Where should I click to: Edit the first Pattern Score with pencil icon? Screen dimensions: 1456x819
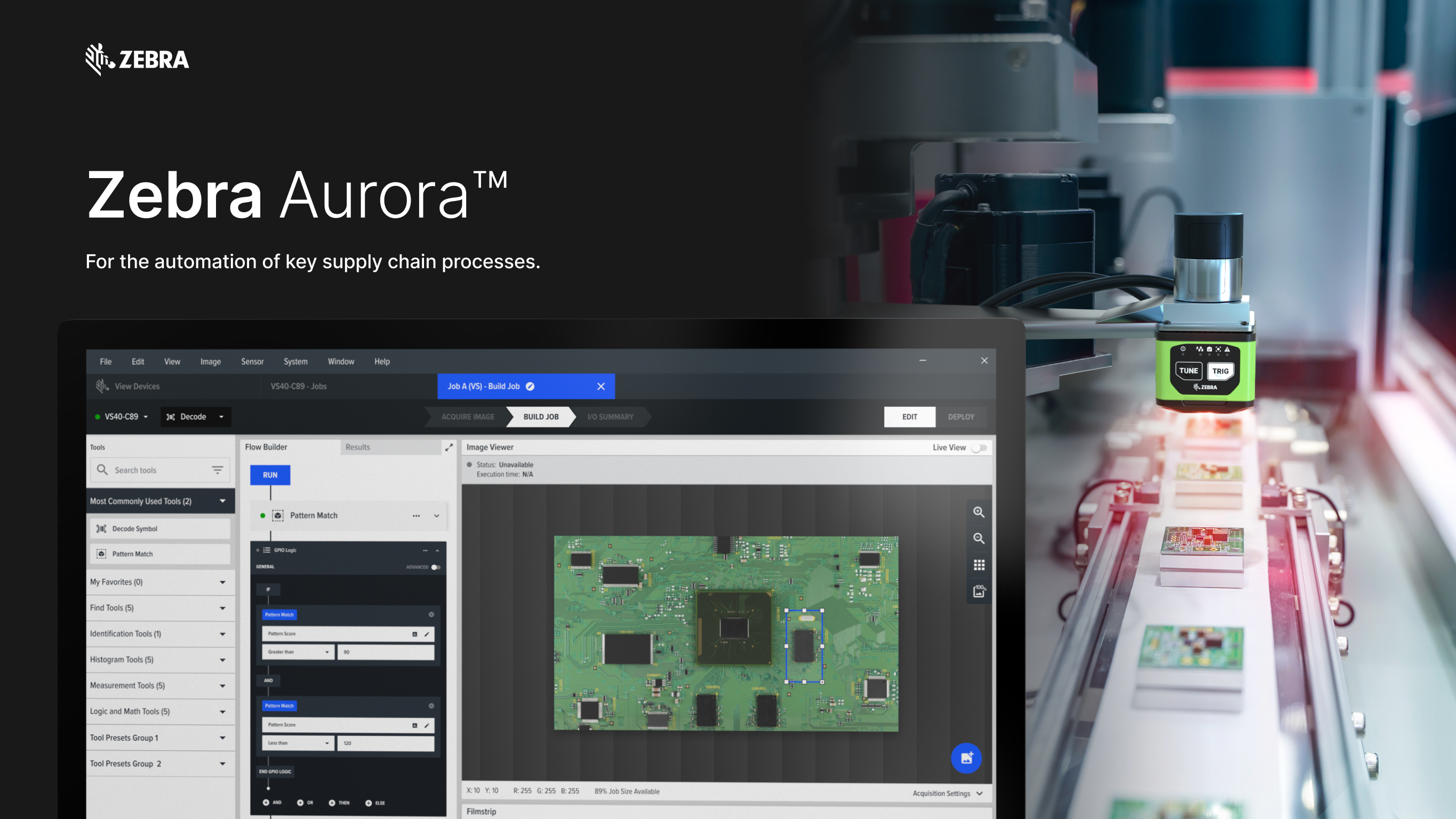[427, 633]
